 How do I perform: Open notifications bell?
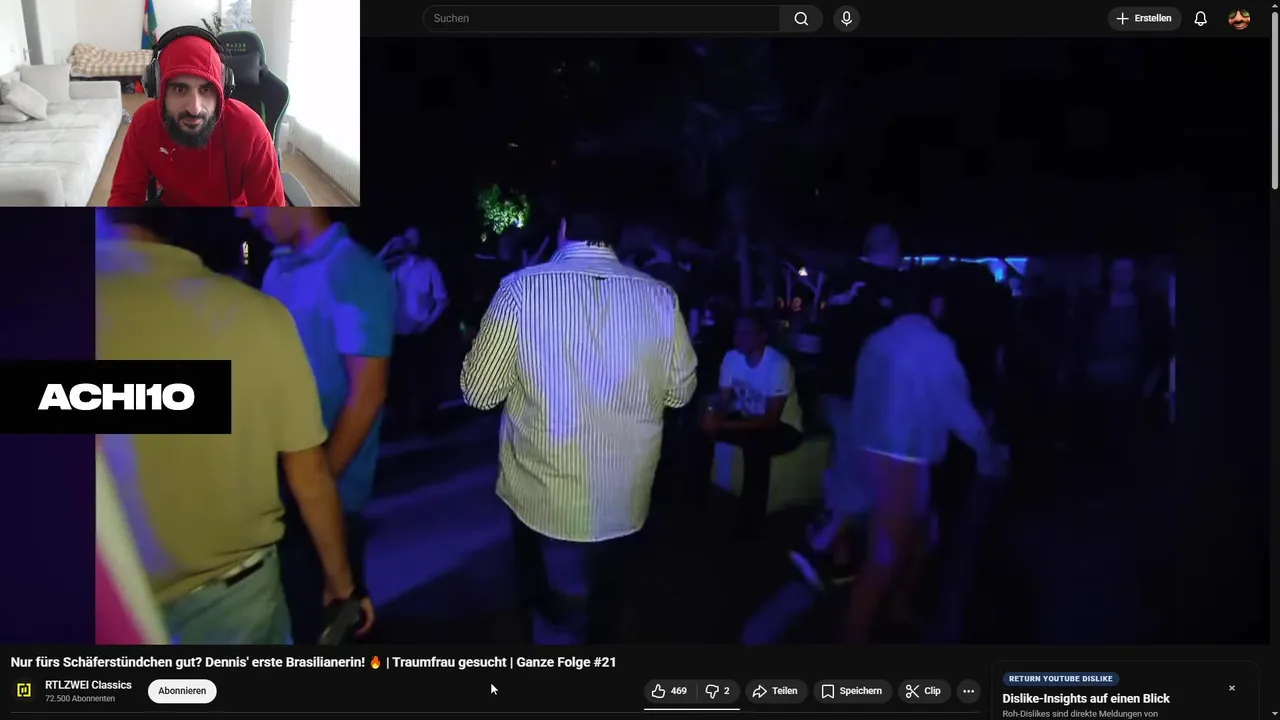pyautogui.click(x=1200, y=19)
